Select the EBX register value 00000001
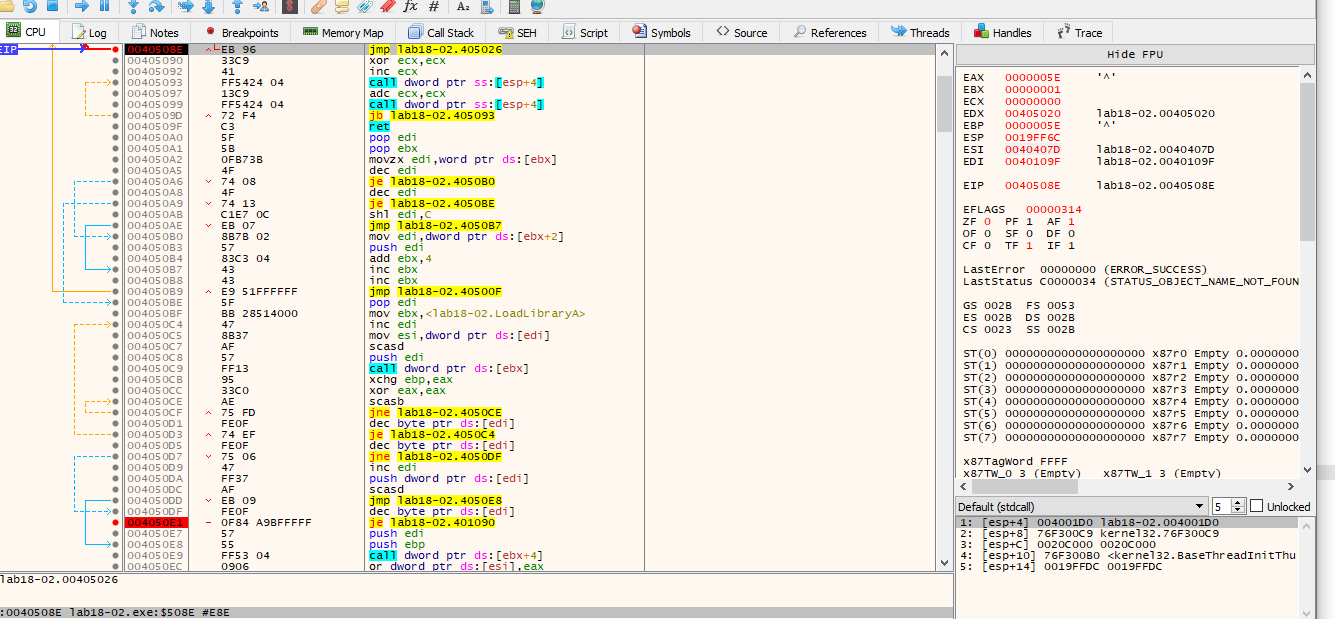The image size is (1335, 619). pyautogui.click(x=1033, y=89)
